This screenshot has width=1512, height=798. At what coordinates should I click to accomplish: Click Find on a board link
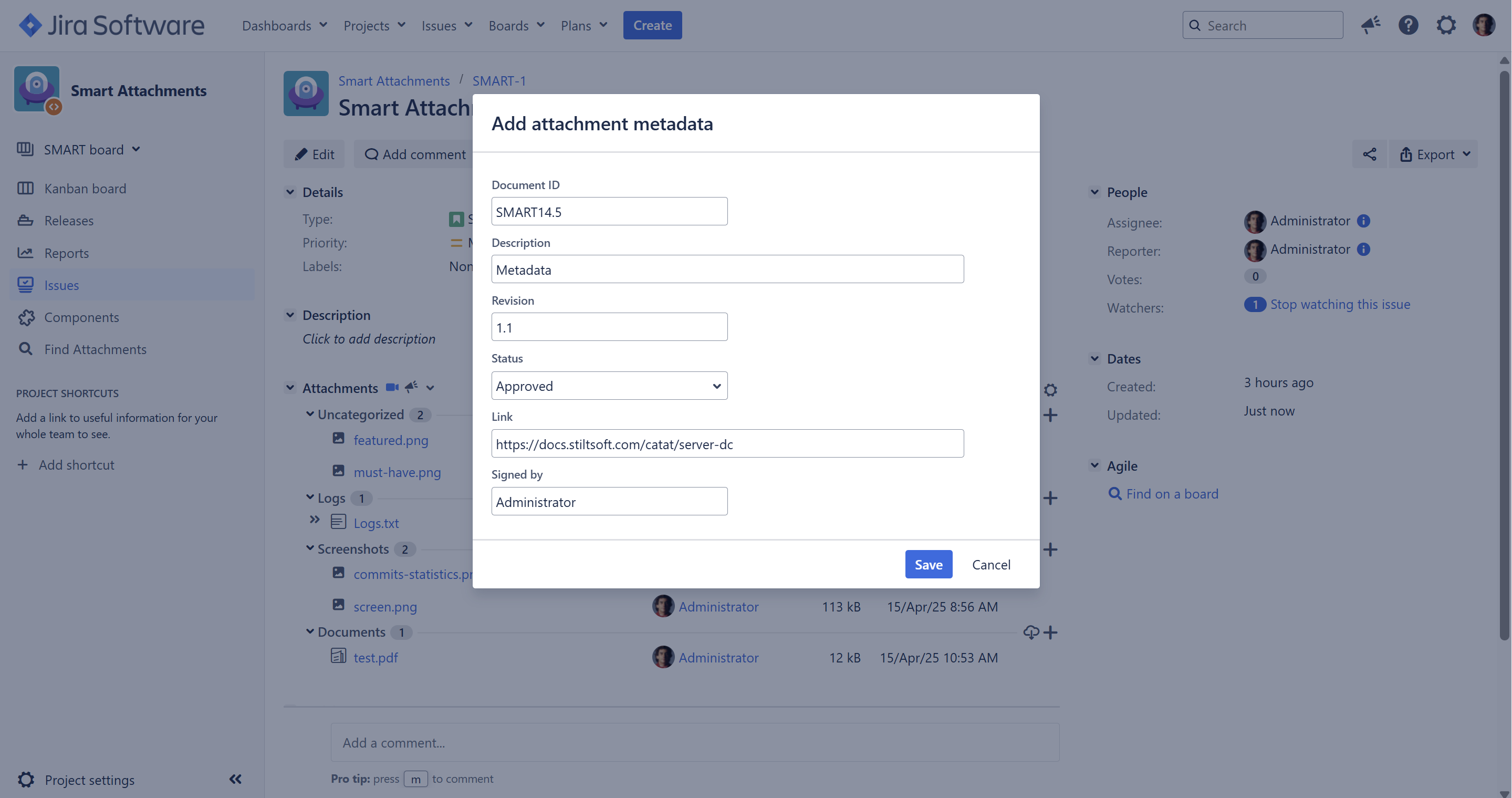click(x=1172, y=494)
